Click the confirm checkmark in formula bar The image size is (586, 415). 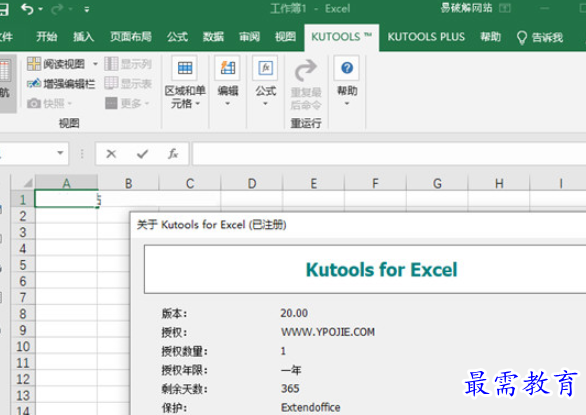142,154
